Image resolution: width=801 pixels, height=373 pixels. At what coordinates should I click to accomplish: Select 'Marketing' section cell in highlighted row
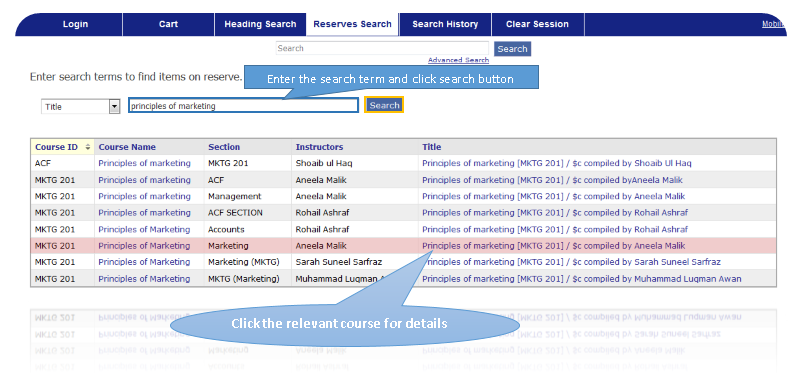(248, 246)
